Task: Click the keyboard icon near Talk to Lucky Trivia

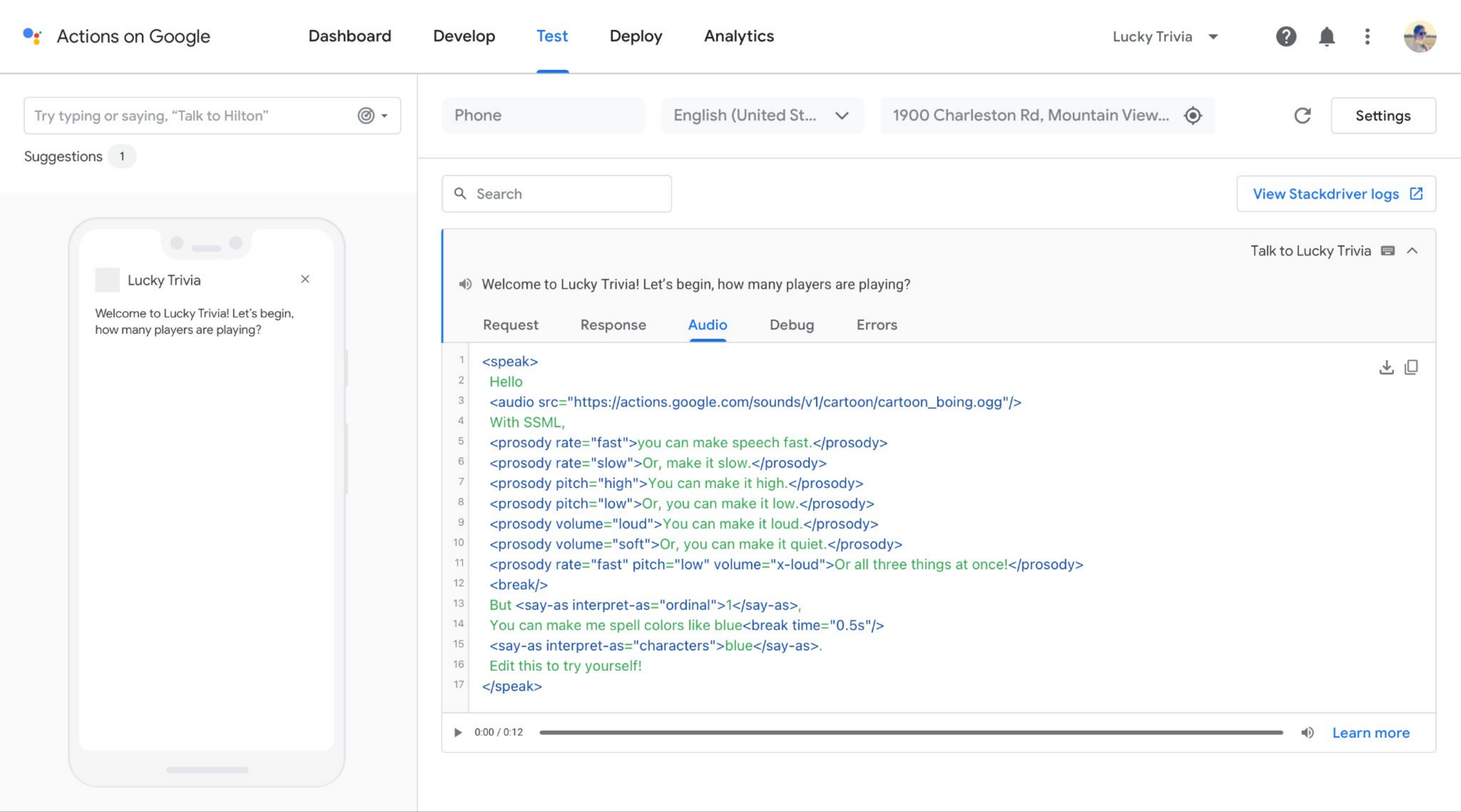Action: tap(1388, 251)
